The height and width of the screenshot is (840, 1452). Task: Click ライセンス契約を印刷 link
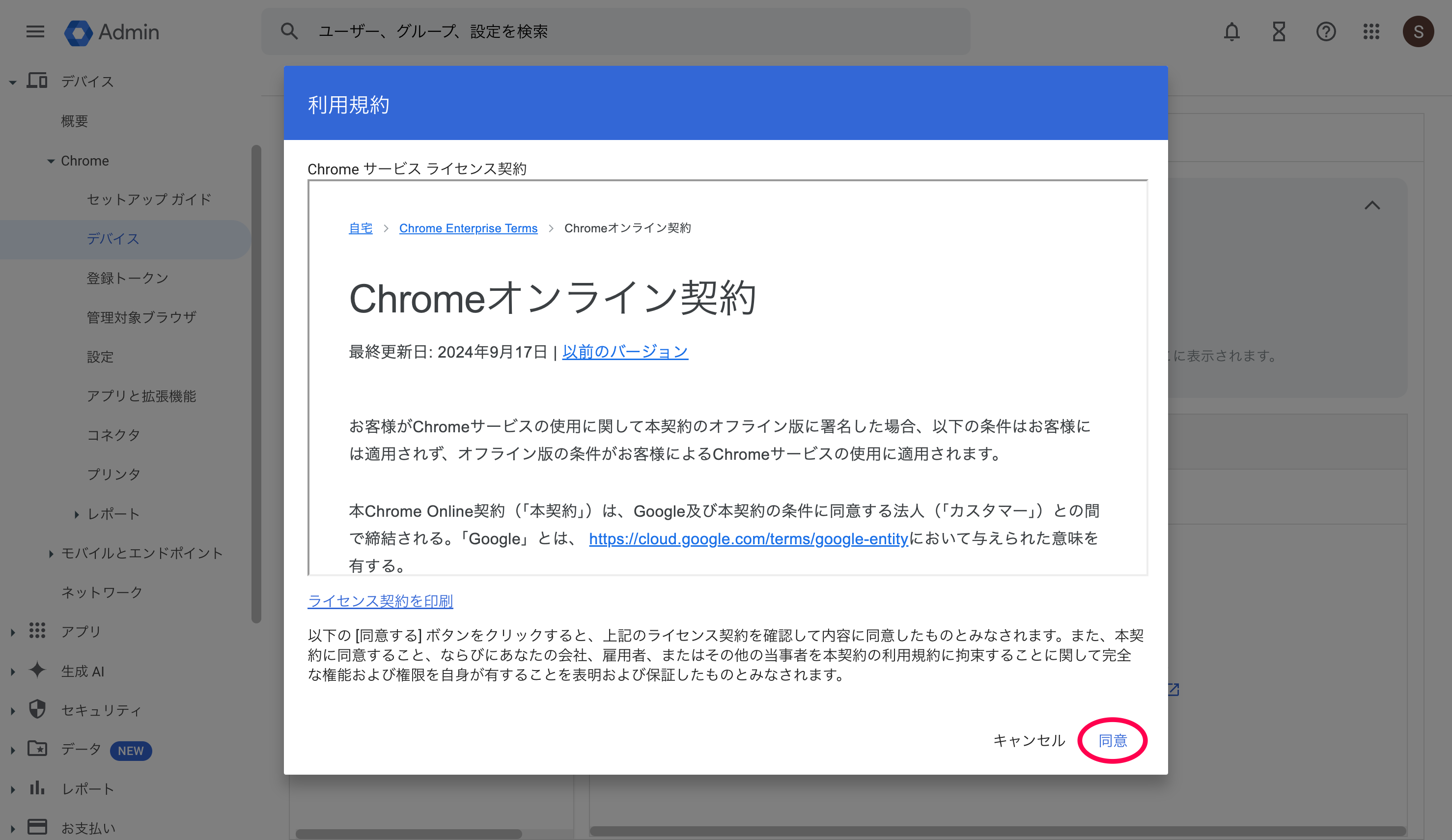click(380, 601)
